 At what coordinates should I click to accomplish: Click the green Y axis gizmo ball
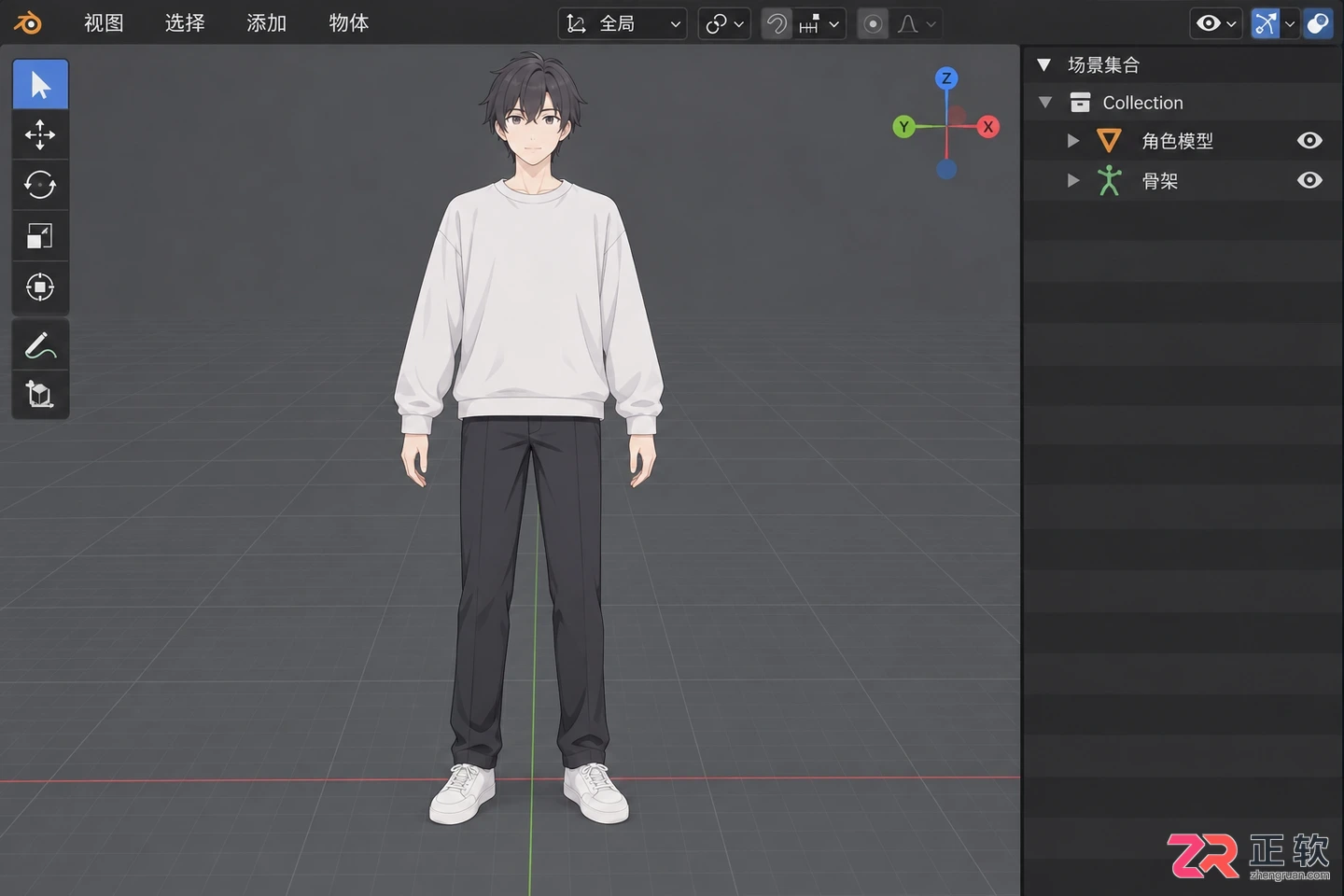(x=903, y=127)
